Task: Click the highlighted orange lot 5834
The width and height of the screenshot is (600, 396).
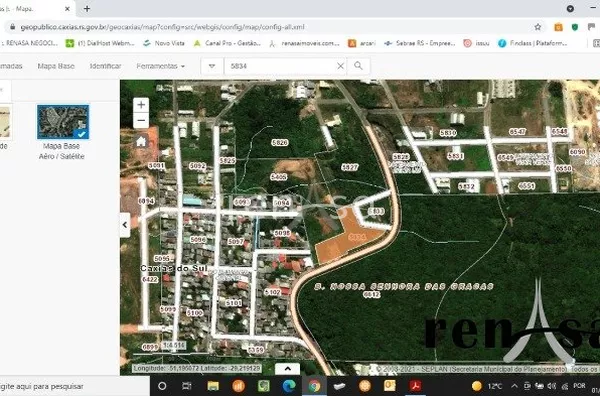Action: 348,238
